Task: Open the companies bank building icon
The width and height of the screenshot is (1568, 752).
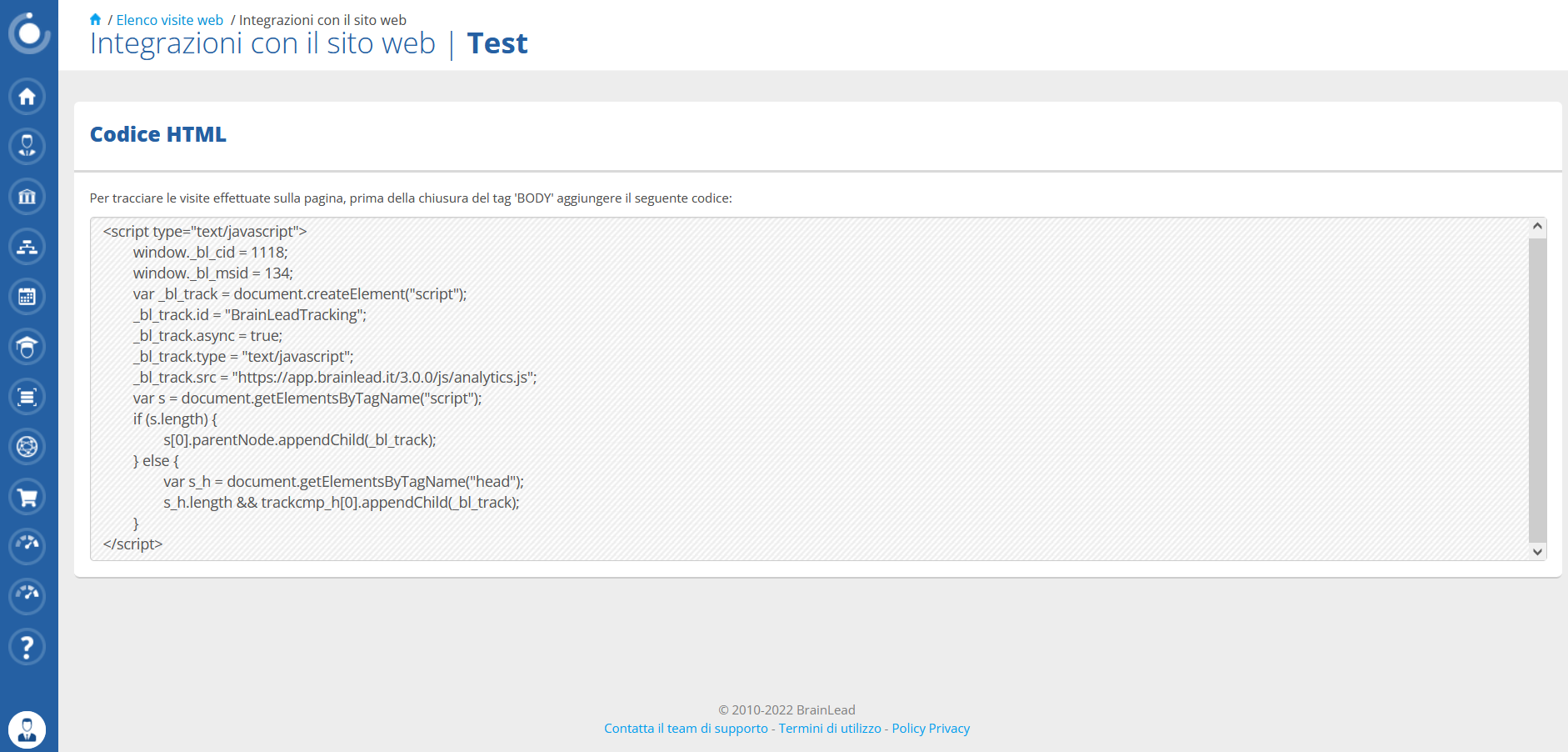Action: pos(27,197)
